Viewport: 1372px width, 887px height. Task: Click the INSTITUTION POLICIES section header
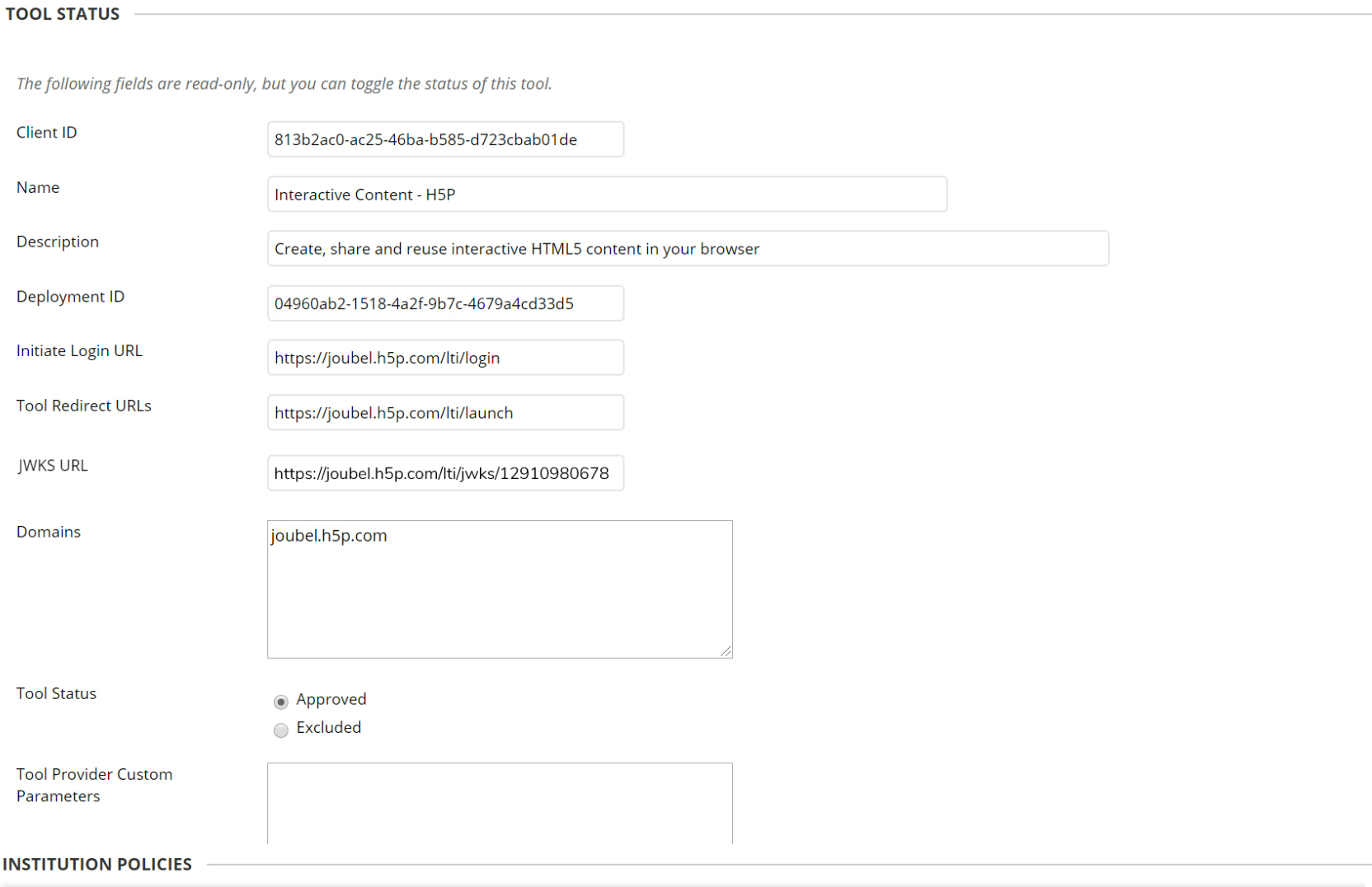tap(98, 864)
